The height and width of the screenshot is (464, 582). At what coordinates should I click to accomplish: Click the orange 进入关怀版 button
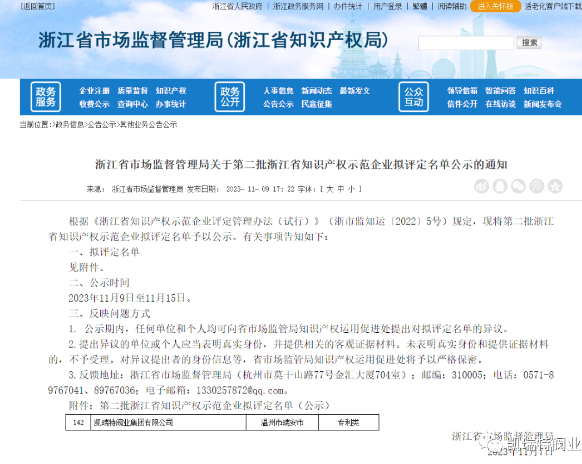(496, 6)
